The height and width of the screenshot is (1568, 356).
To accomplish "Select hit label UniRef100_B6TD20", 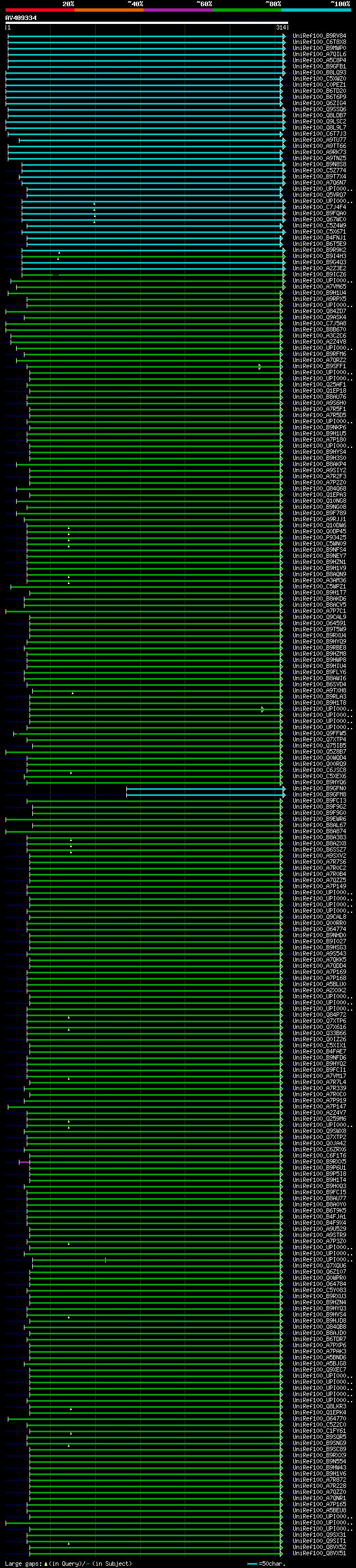I will click(x=319, y=91).
